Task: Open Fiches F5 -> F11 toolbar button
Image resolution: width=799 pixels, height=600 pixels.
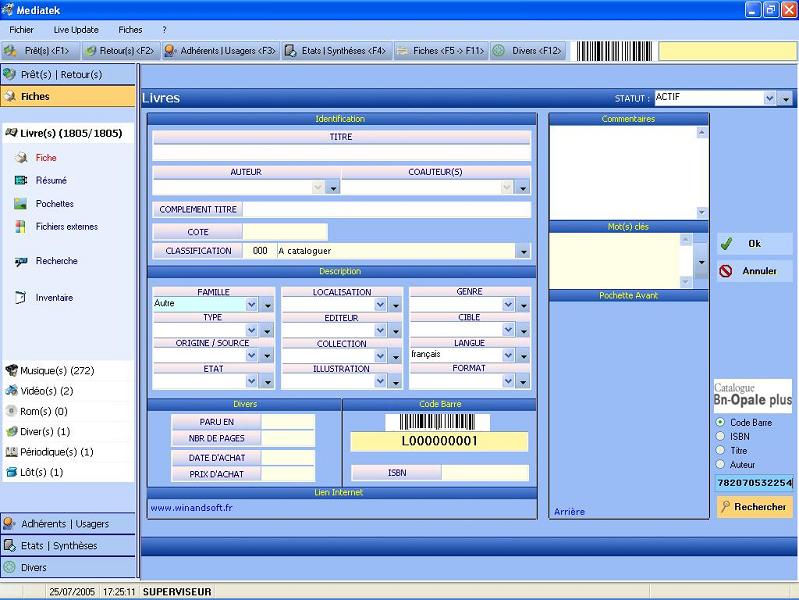Action: tap(441, 51)
